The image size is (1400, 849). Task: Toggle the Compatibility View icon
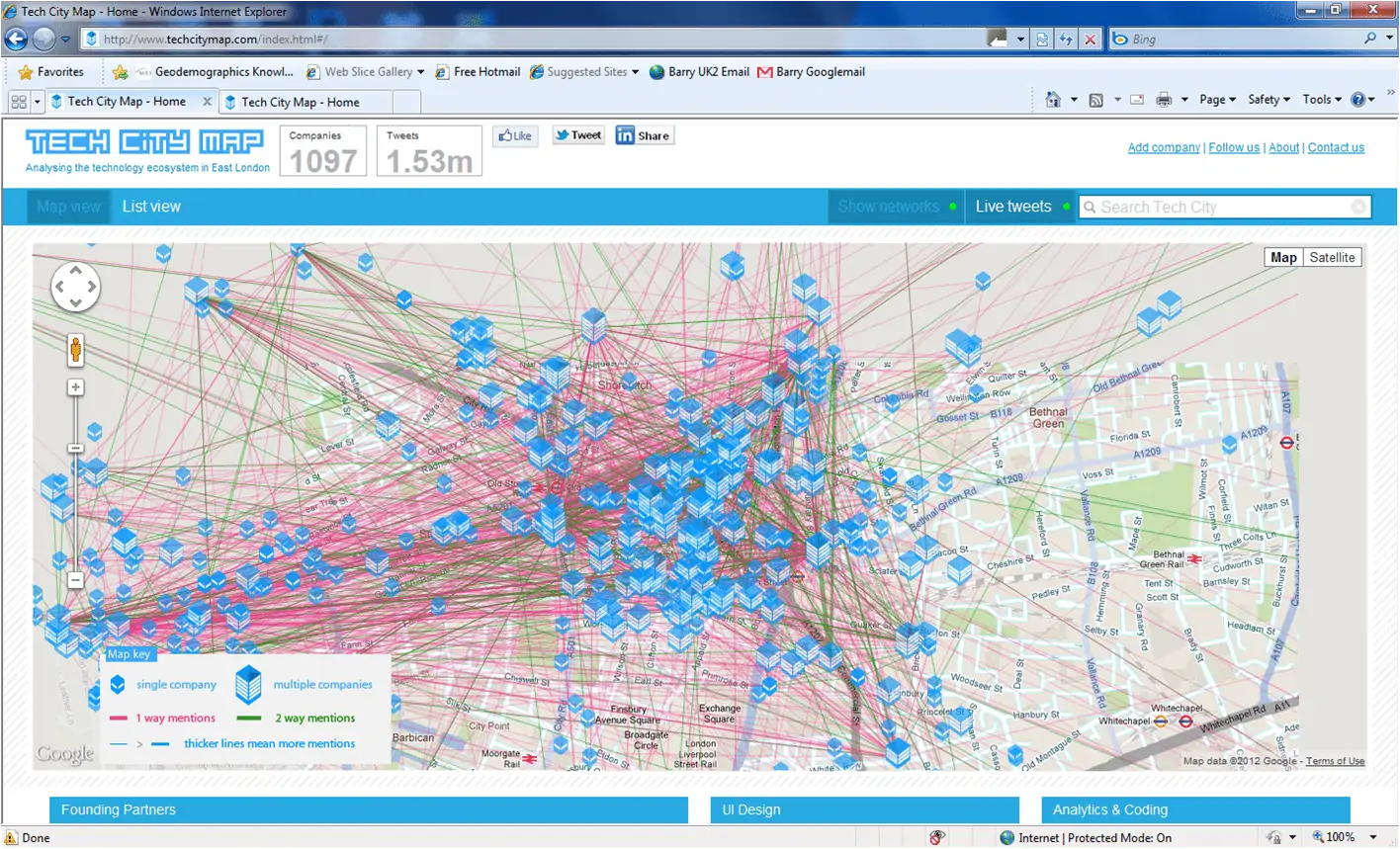(x=1042, y=40)
